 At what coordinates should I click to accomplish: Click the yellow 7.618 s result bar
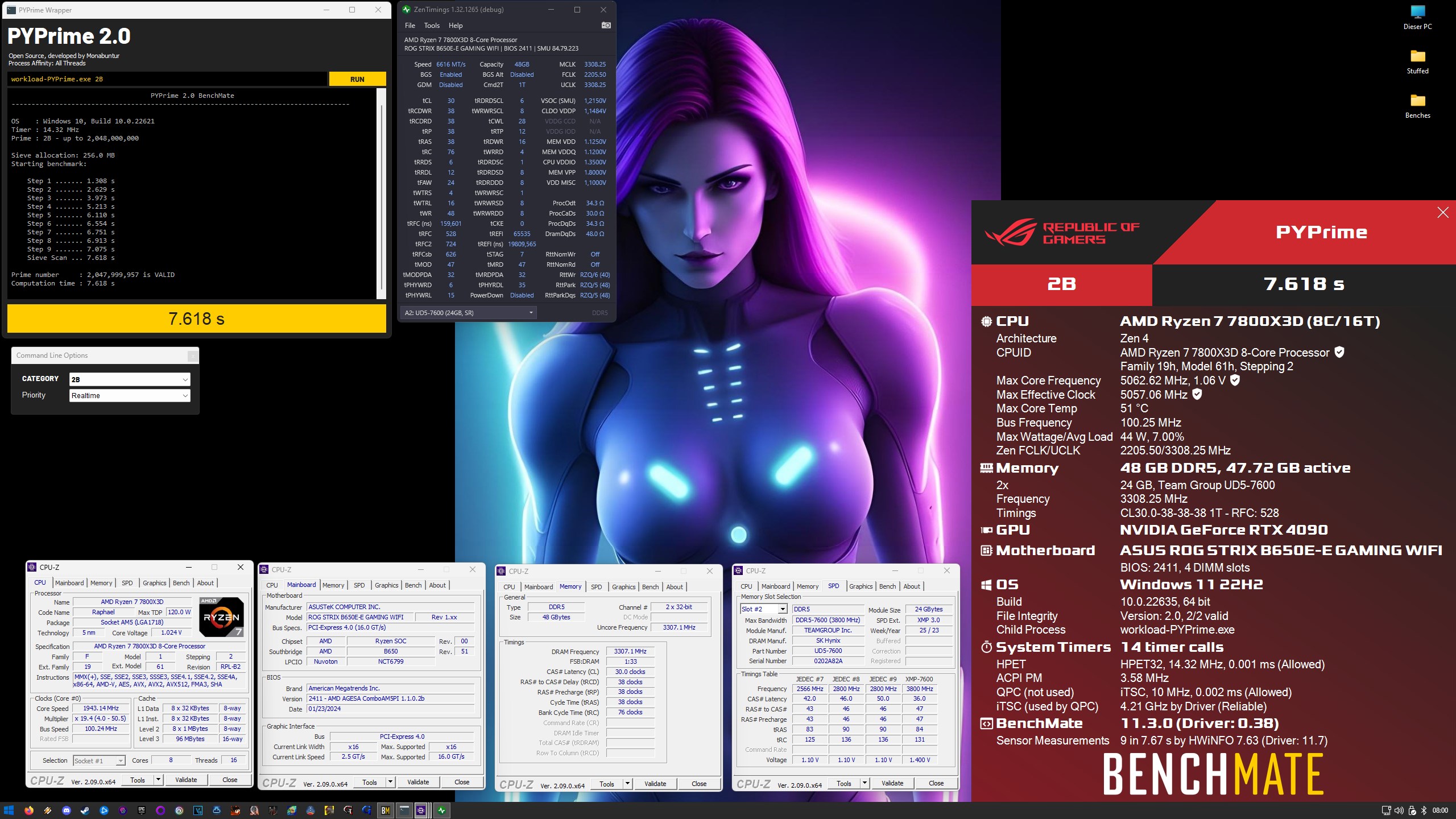click(x=197, y=318)
